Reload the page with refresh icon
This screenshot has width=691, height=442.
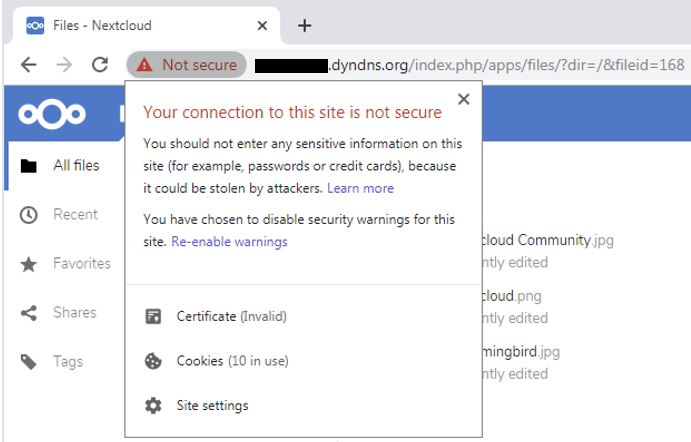click(x=100, y=65)
